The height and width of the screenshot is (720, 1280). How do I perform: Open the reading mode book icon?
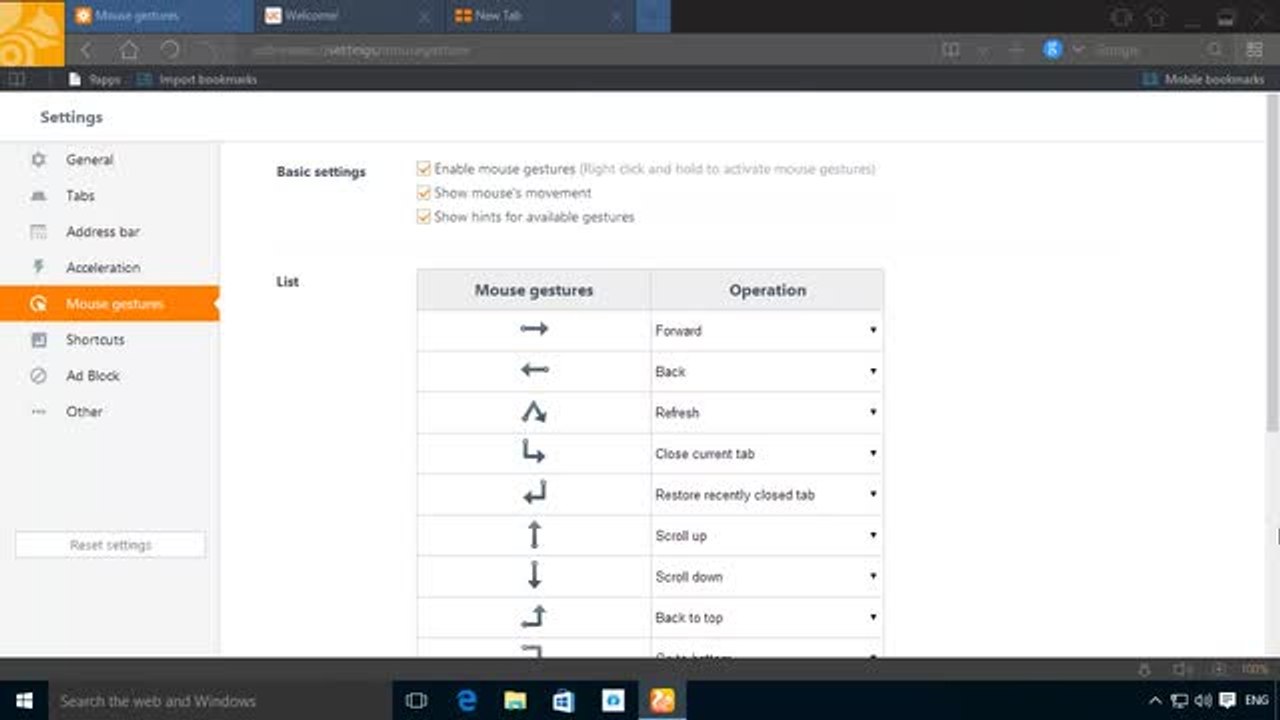point(951,50)
